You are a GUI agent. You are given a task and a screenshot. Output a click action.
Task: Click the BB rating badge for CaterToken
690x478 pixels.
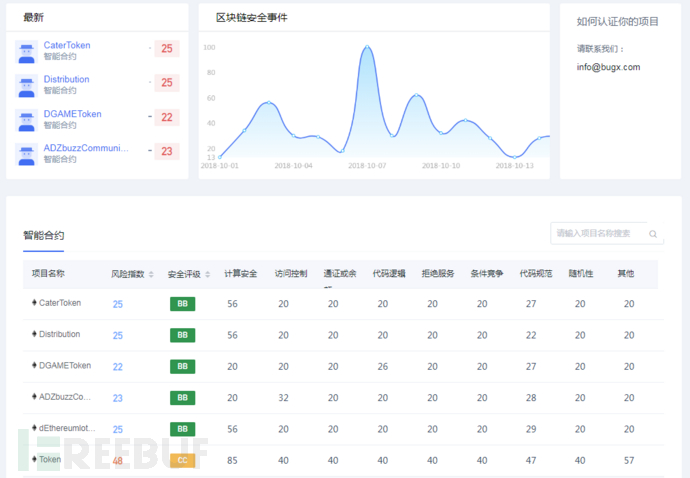click(x=183, y=304)
